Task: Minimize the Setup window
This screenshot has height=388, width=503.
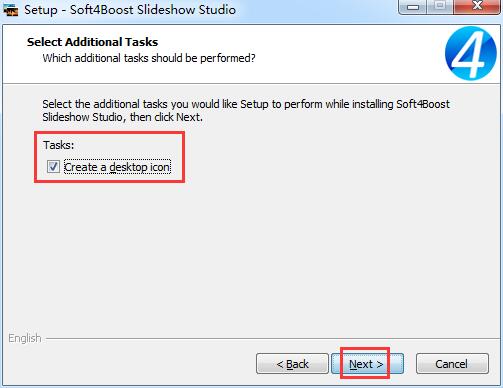Action: coord(413,6)
